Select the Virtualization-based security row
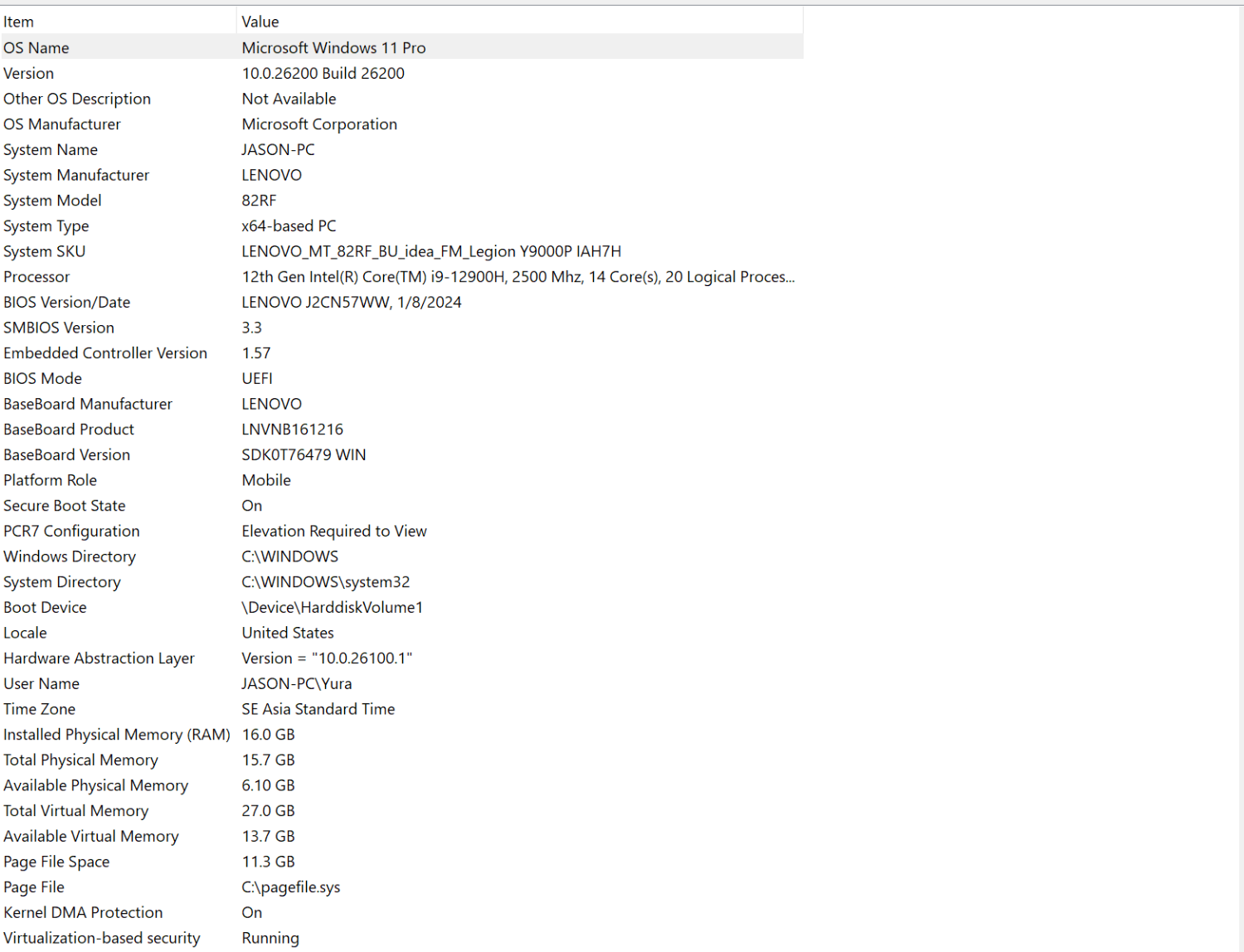 tap(102, 938)
